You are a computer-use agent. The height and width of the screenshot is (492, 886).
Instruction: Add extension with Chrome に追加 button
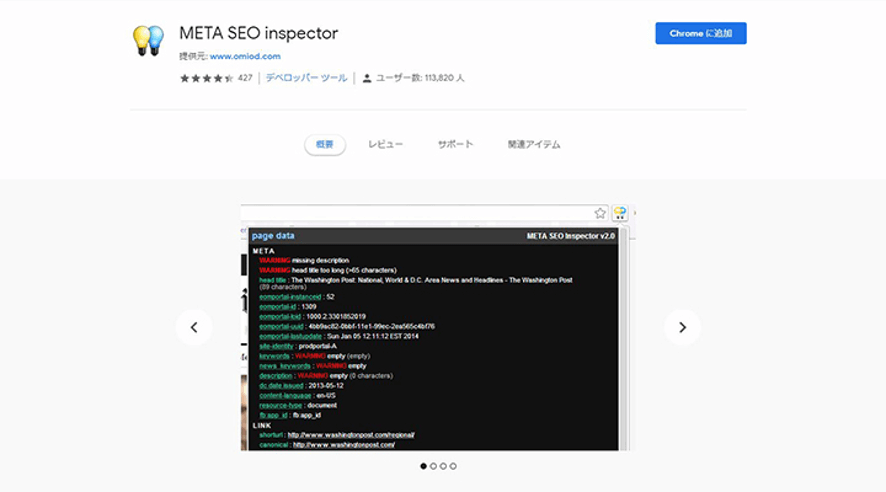701,33
